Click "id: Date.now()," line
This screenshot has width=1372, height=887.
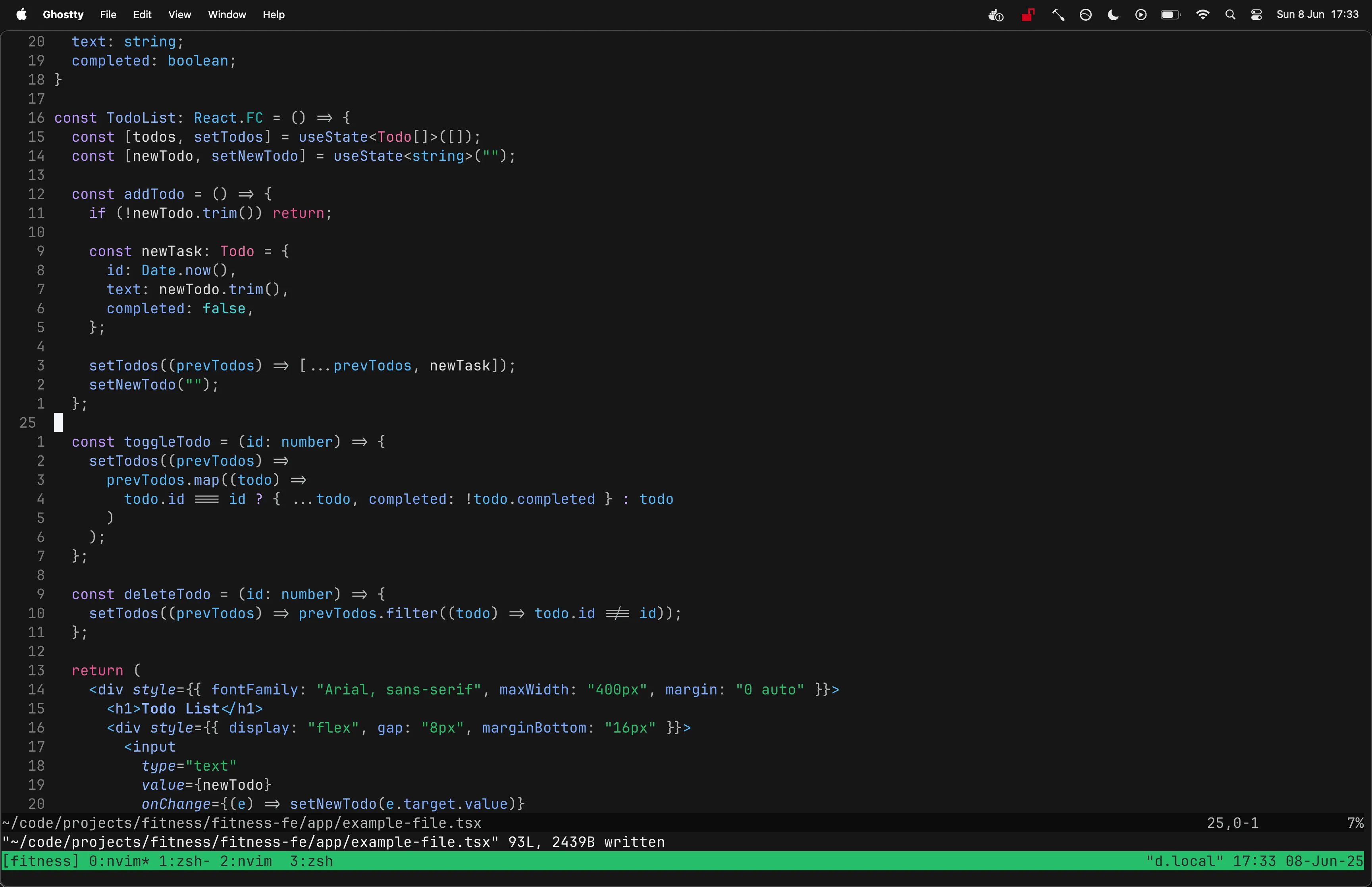click(x=171, y=270)
